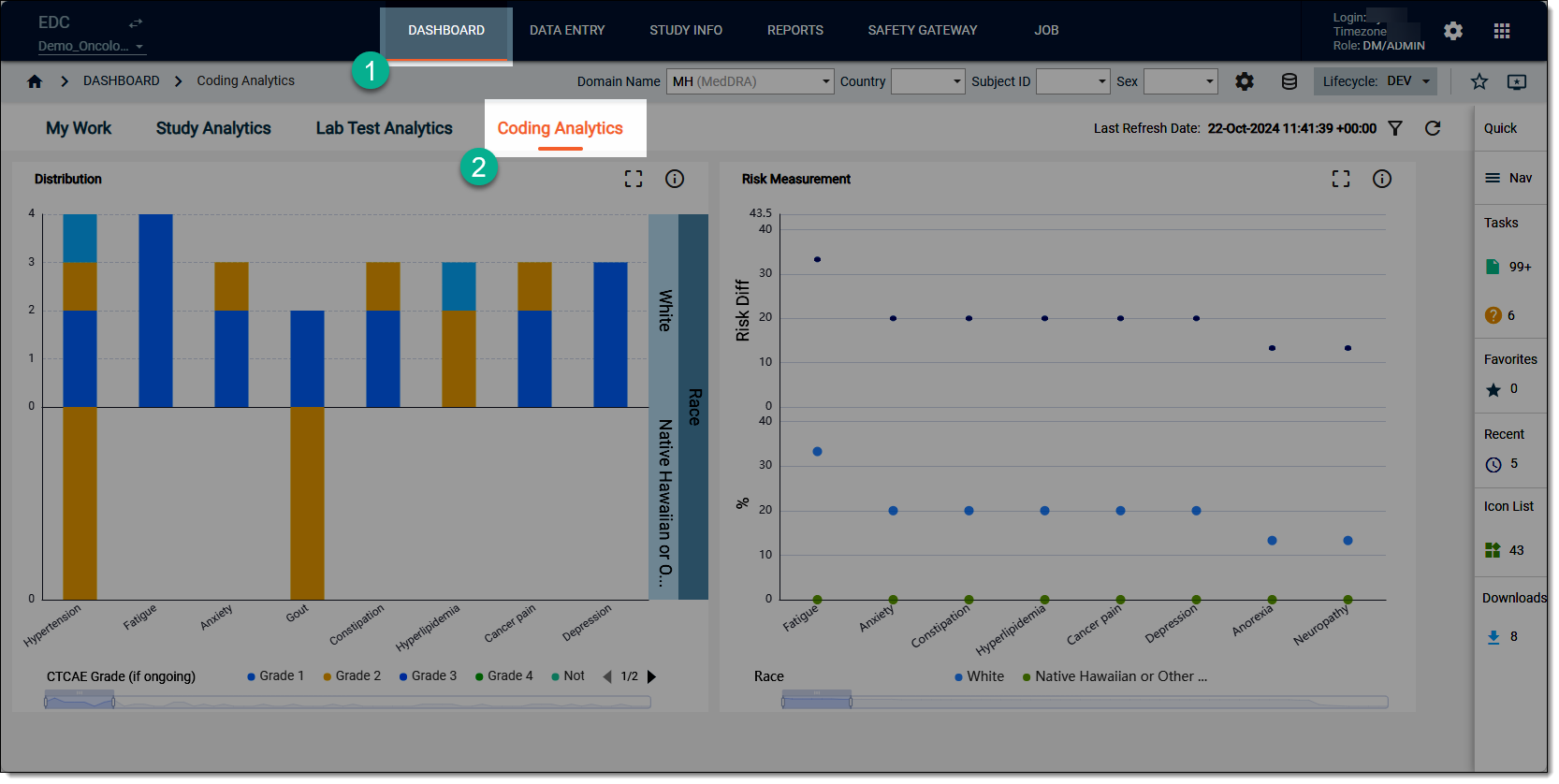Image resolution: width=1559 pixels, height=784 pixels.
Task: Open the Subject ID dropdown
Action: [1073, 81]
